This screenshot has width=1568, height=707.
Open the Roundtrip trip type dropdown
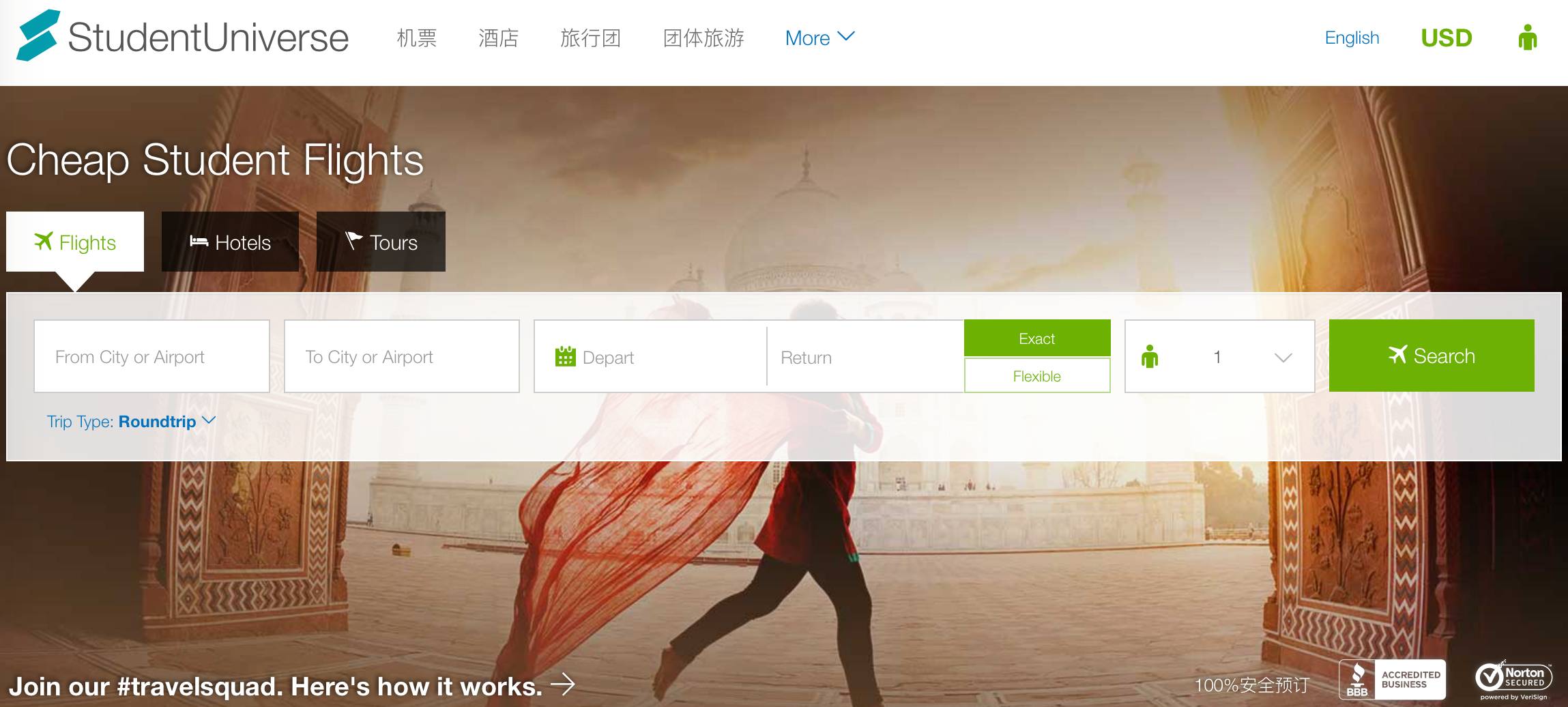(159, 421)
